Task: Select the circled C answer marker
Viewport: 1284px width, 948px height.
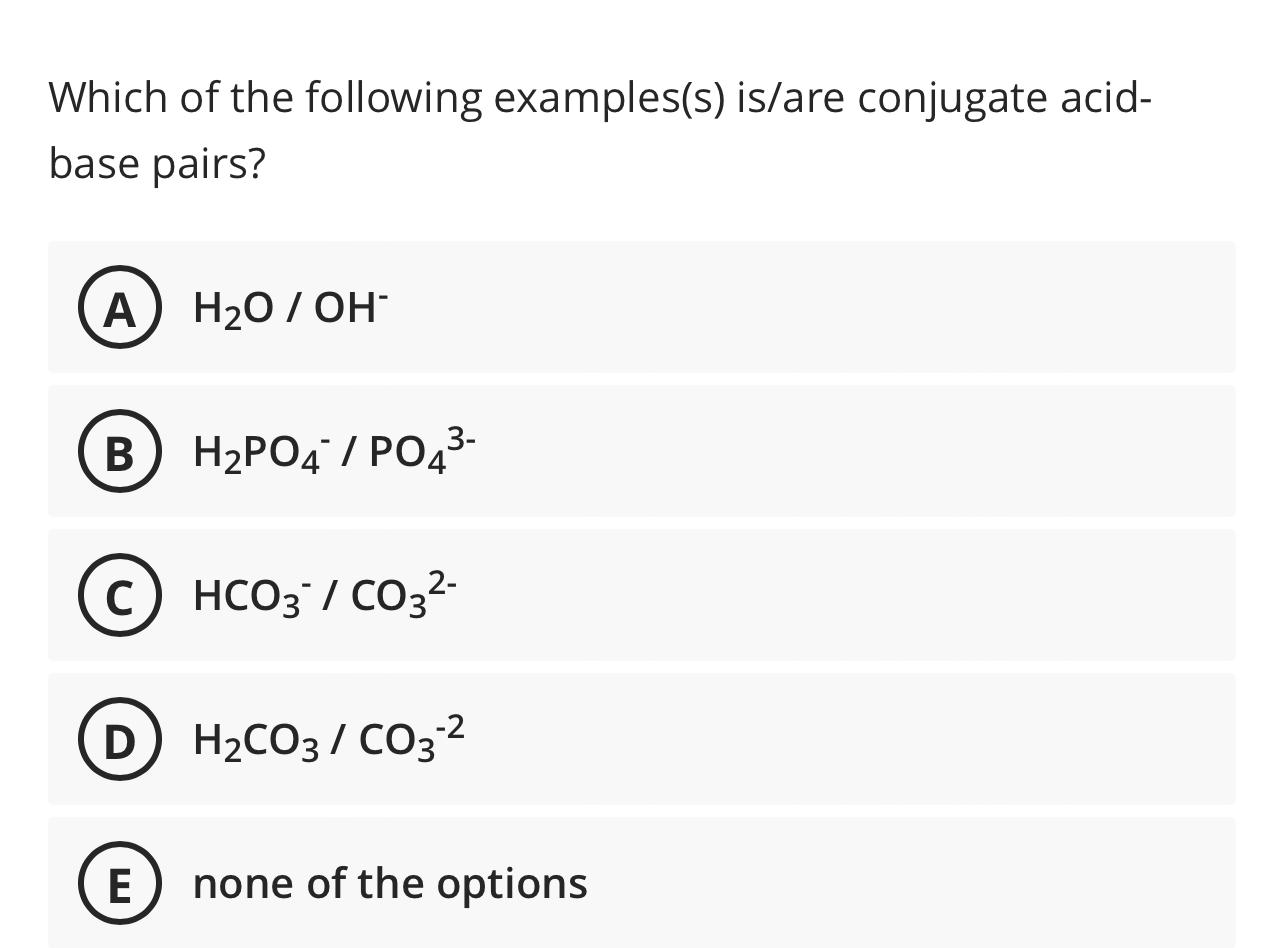Action: point(120,597)
